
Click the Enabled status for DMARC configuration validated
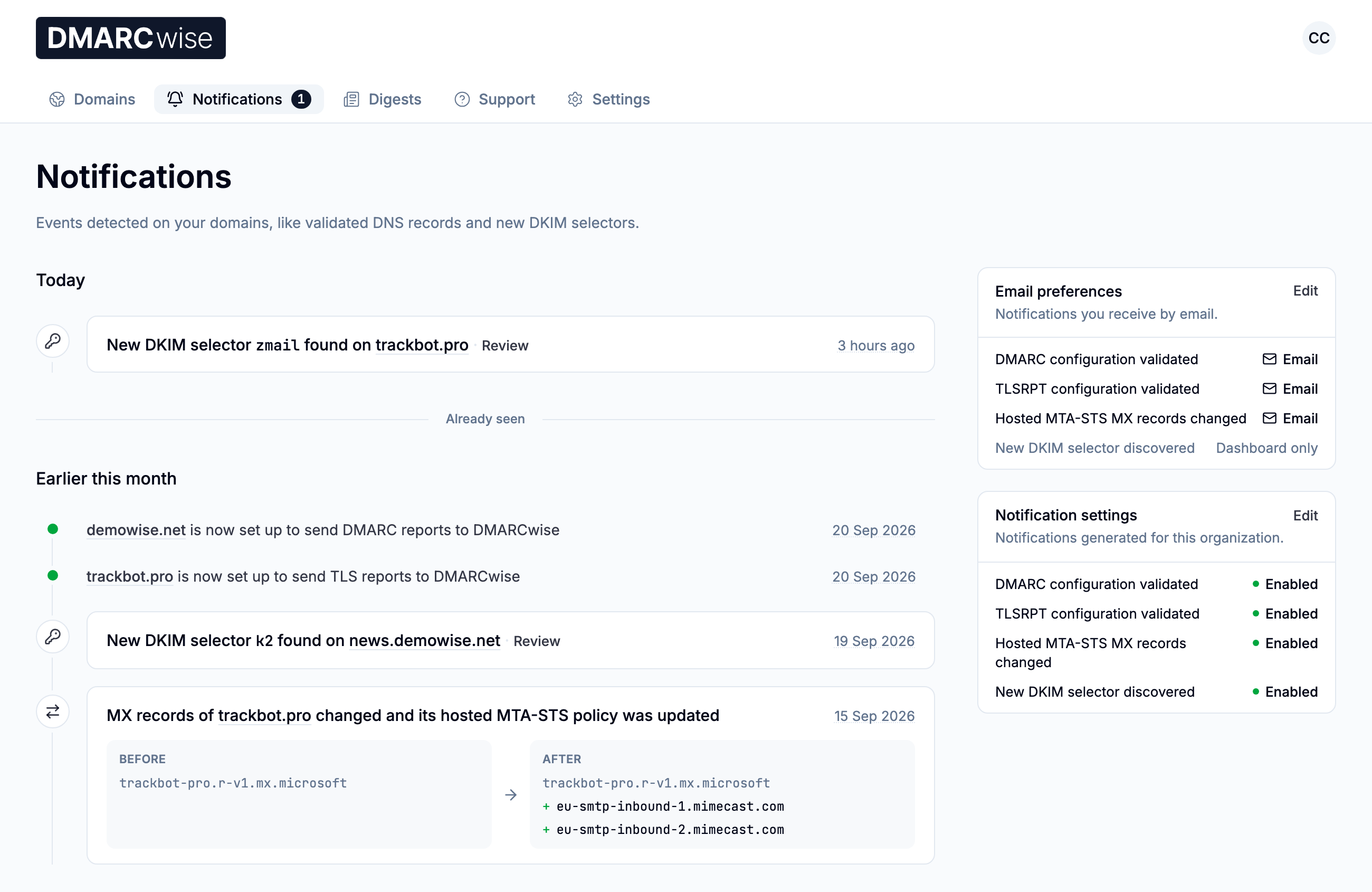[1285, 584]
